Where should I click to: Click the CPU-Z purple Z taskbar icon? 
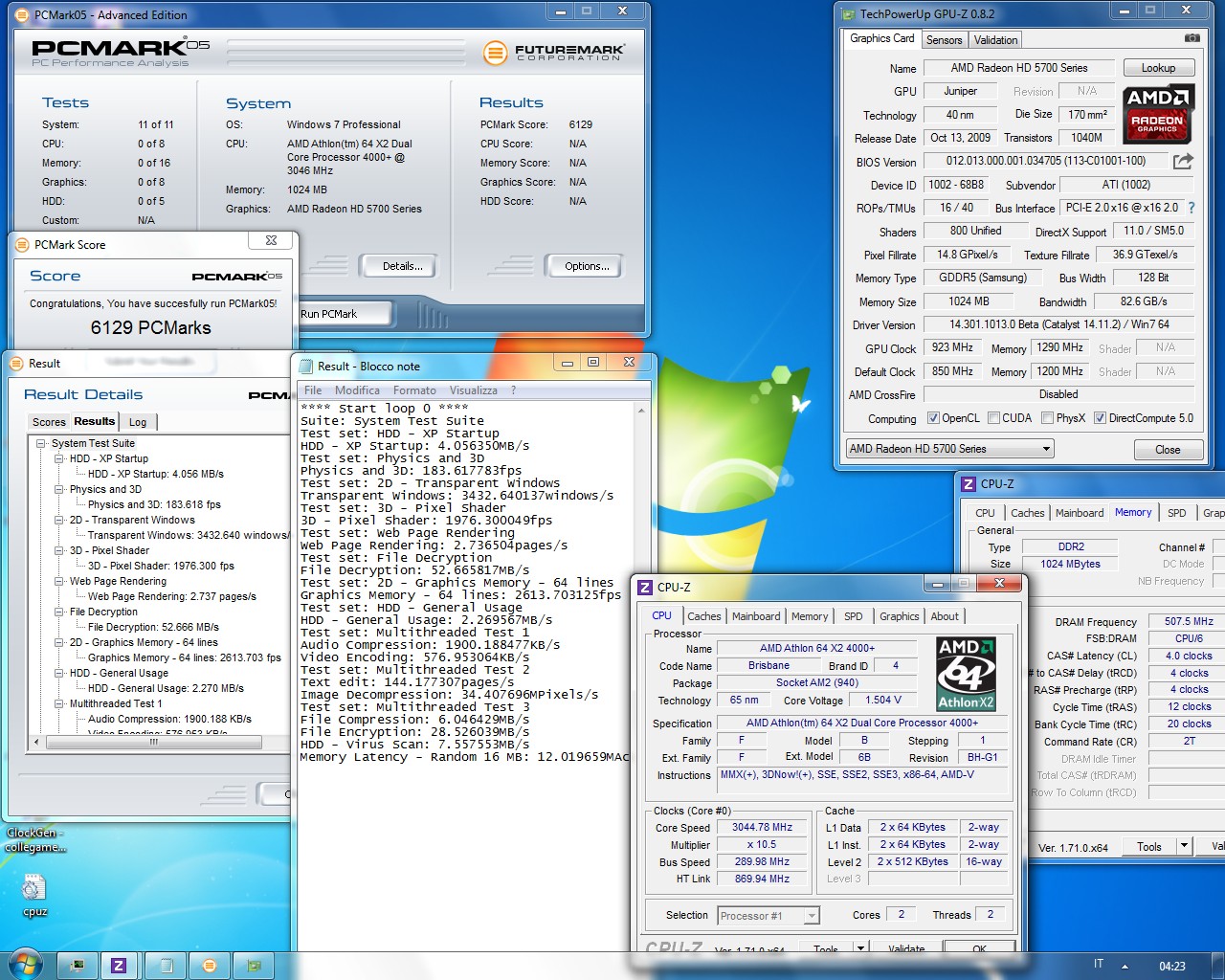(x=119, y=966)
